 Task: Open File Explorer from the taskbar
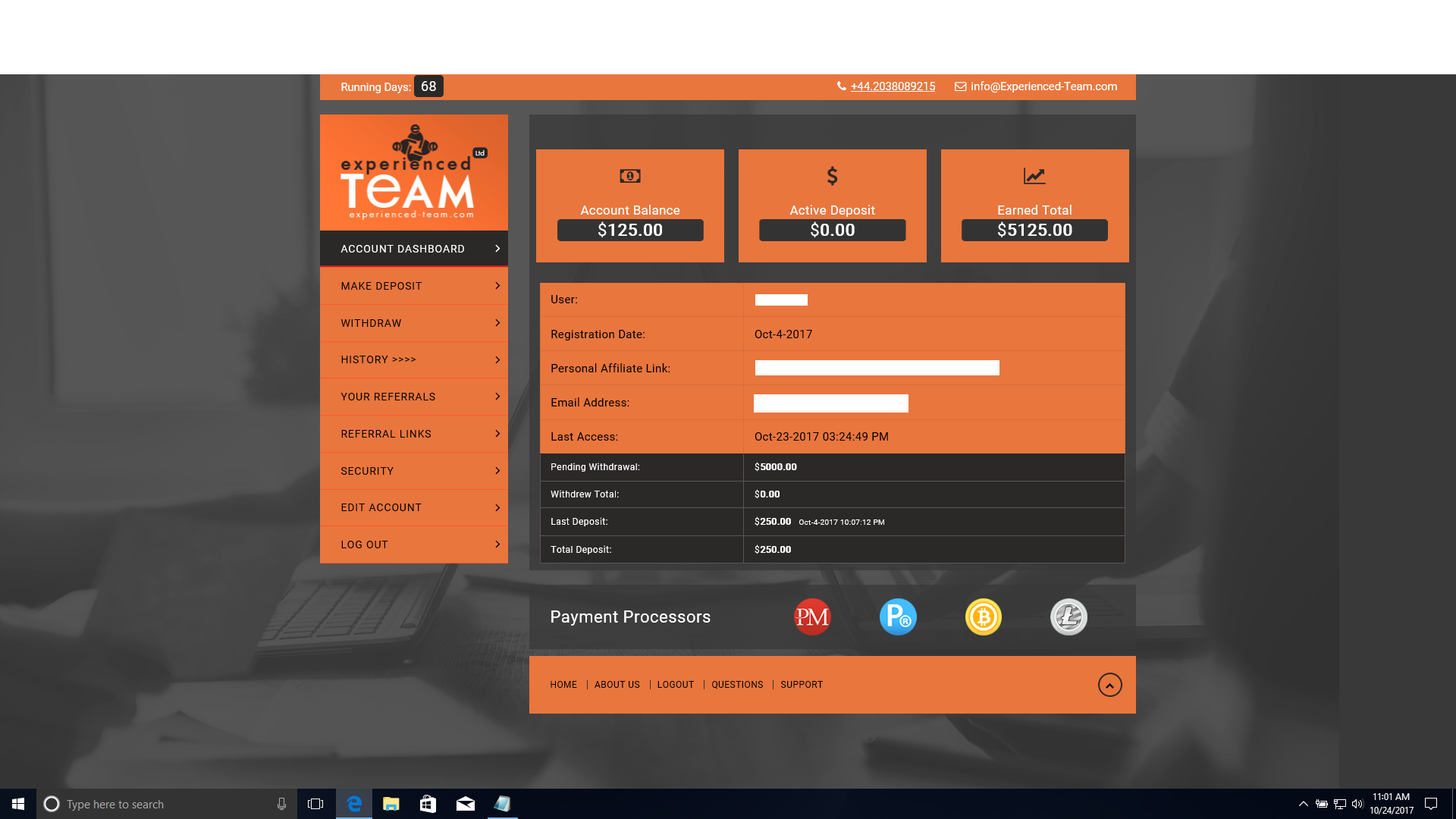click(391, 804)
